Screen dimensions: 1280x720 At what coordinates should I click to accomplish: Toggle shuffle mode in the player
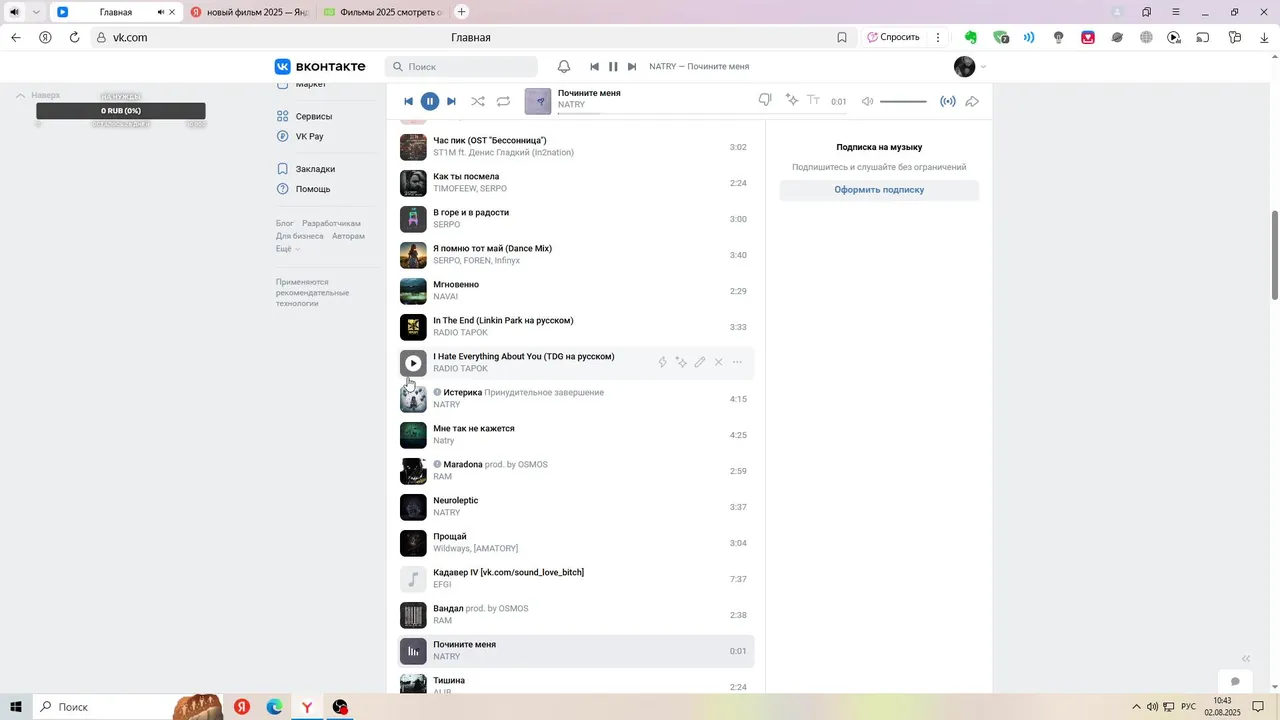pyautogui.click(x=478, y=101)
